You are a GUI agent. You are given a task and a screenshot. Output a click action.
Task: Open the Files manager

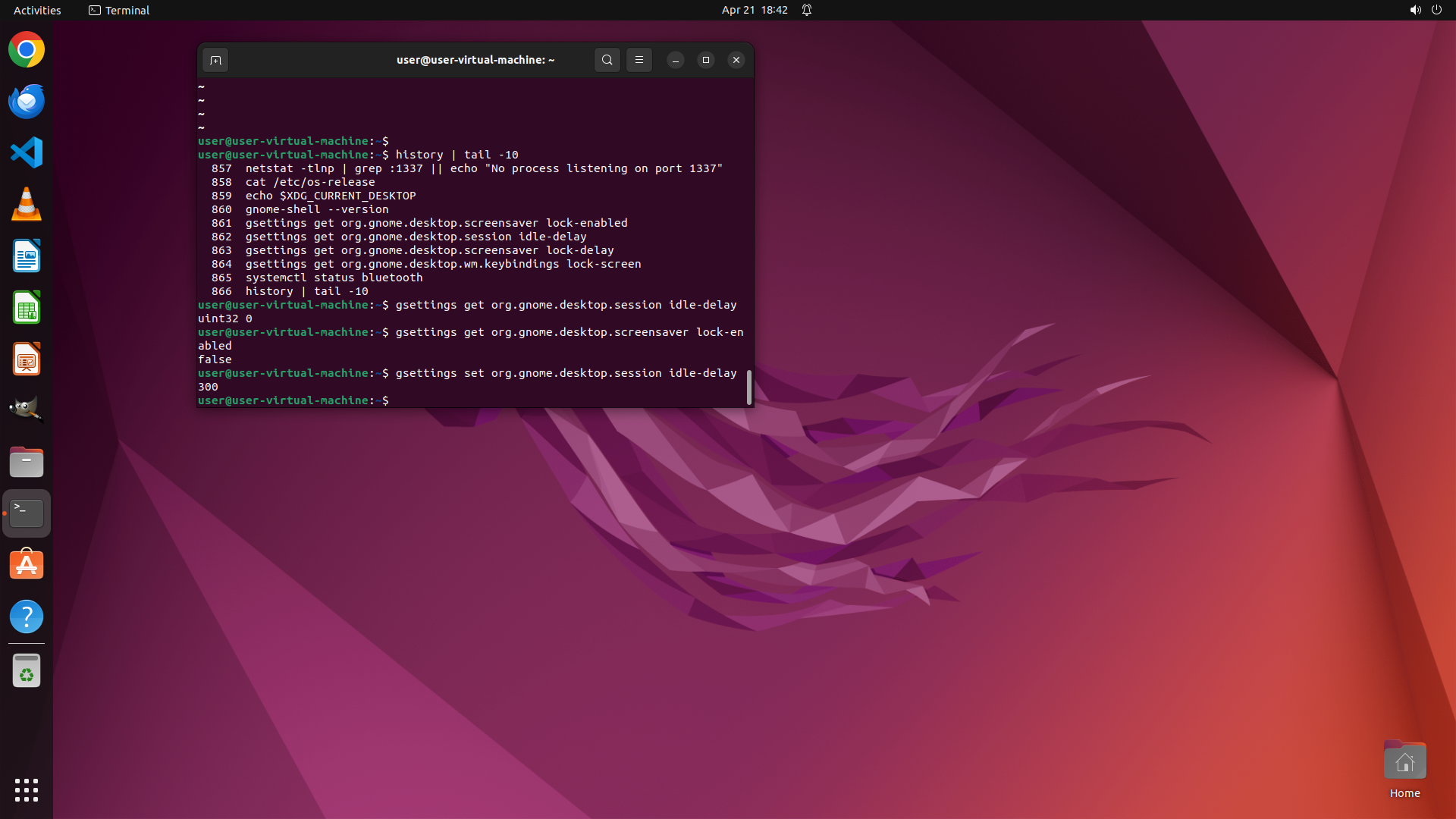27,462
